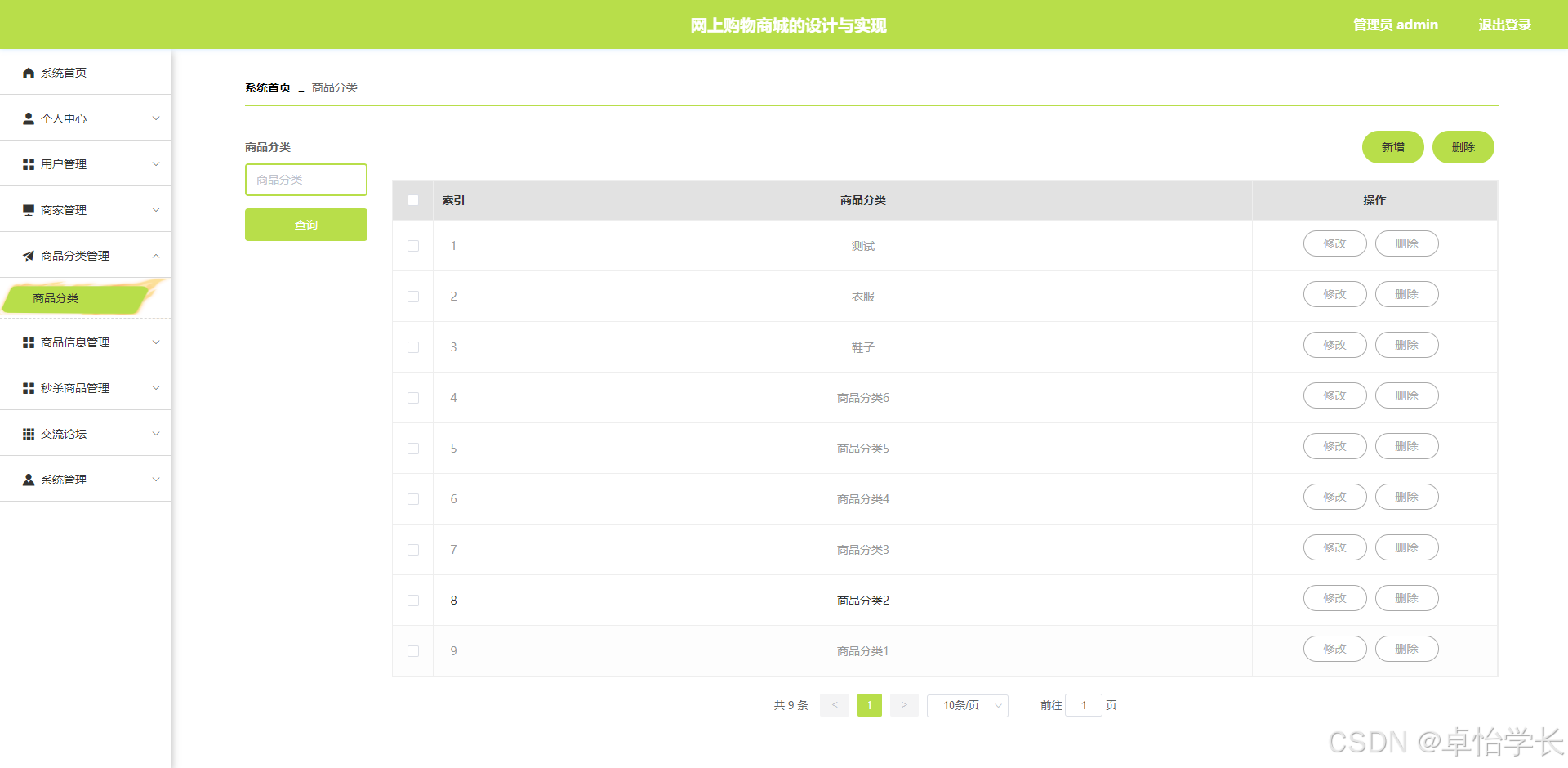Image resolution: width=1568 pixels, height=768 pixels.
Task: Click 修改 for the 衣服 row
Action: pos(1334,294)
